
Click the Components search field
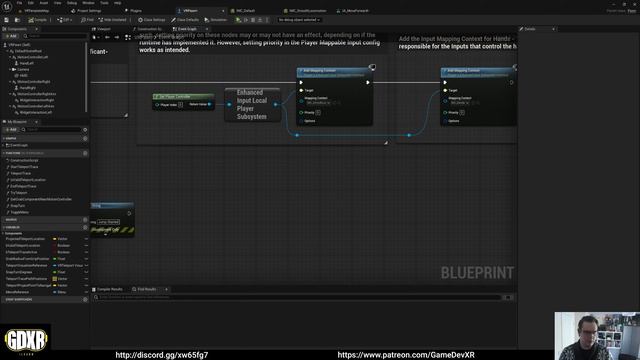55,36
